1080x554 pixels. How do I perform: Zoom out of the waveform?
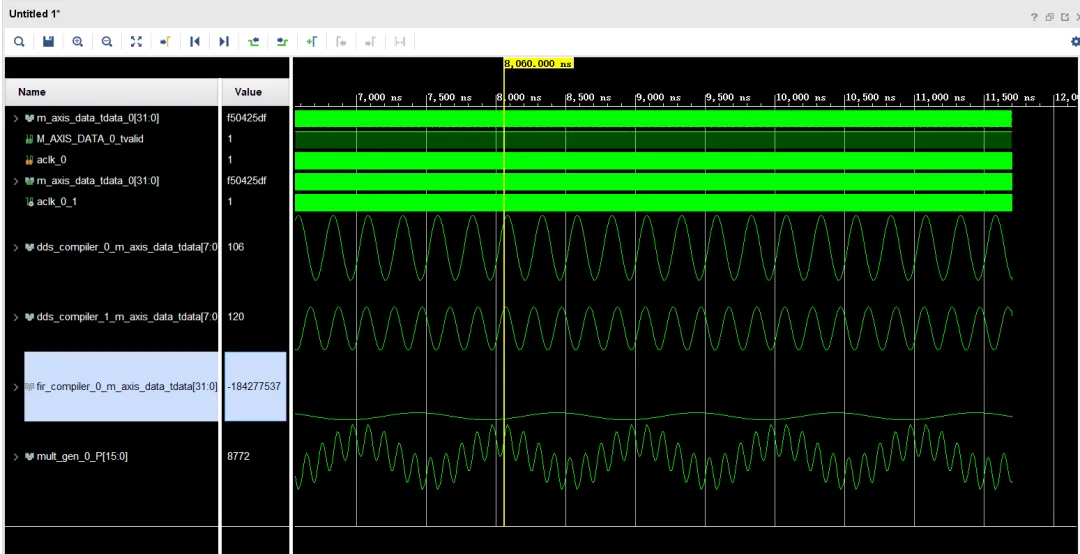point(107,41)
